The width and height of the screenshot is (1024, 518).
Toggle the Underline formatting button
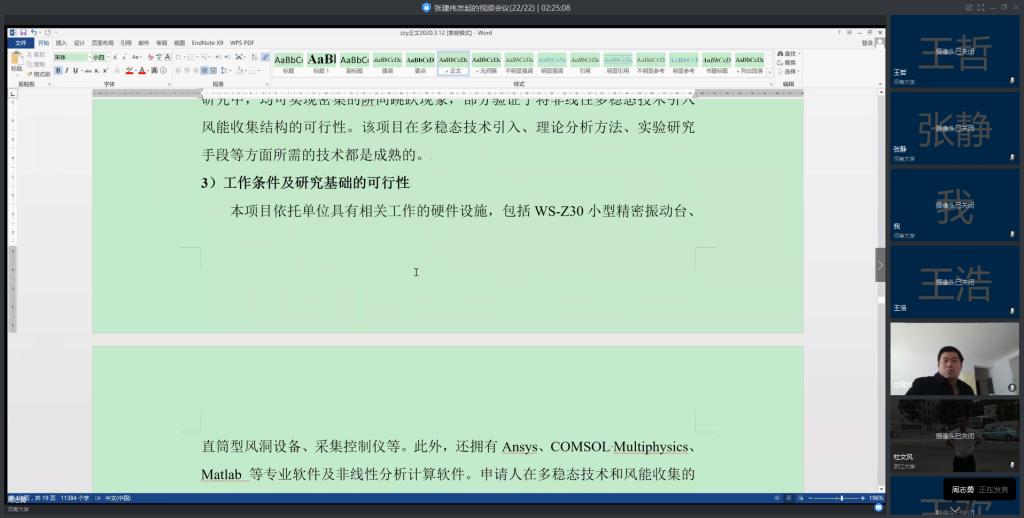coord(75,71)
